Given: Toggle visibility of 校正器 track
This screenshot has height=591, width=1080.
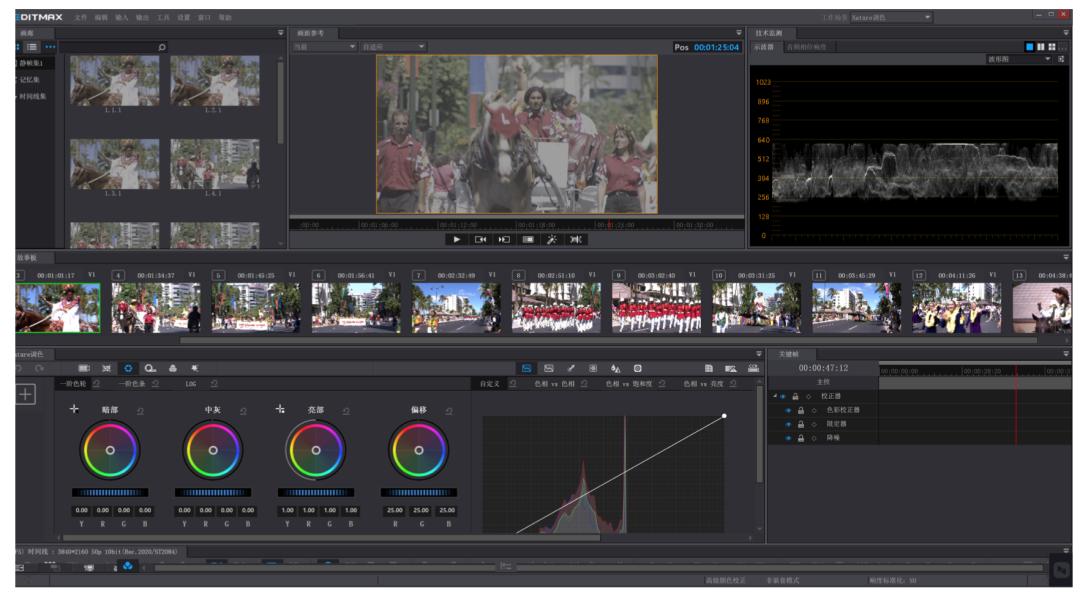Looking at the screenshot, I should (782, 396).
